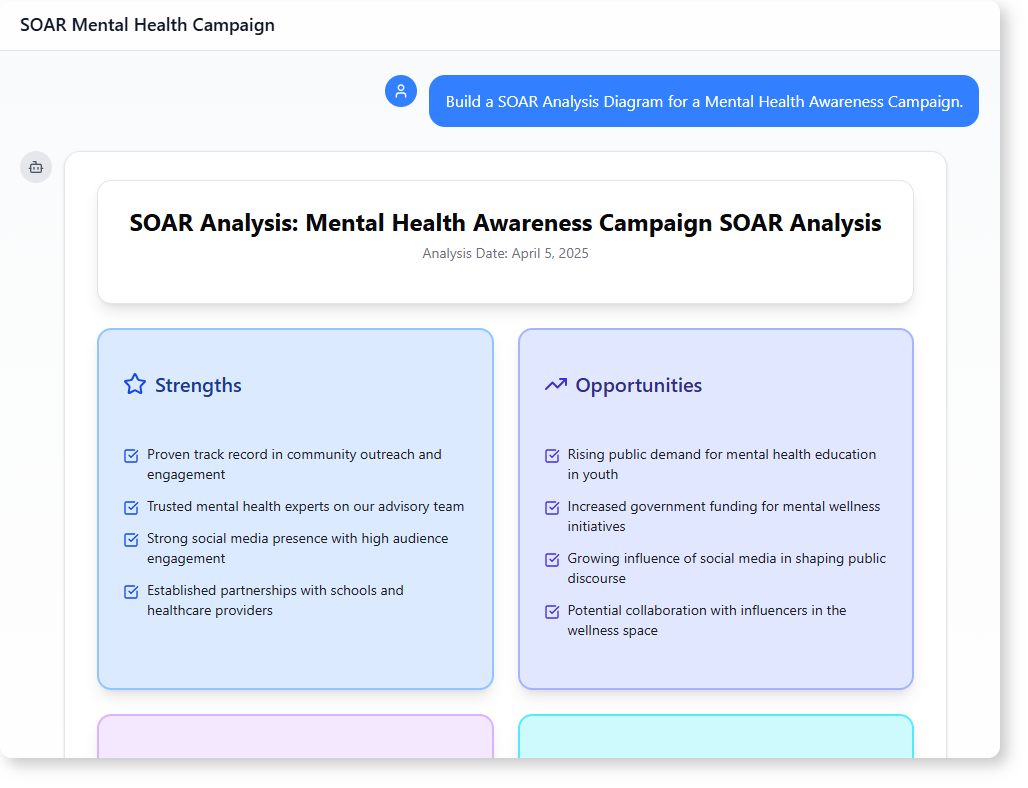Click checkbox beside potential collaboration with influencers

click(552, 612)
